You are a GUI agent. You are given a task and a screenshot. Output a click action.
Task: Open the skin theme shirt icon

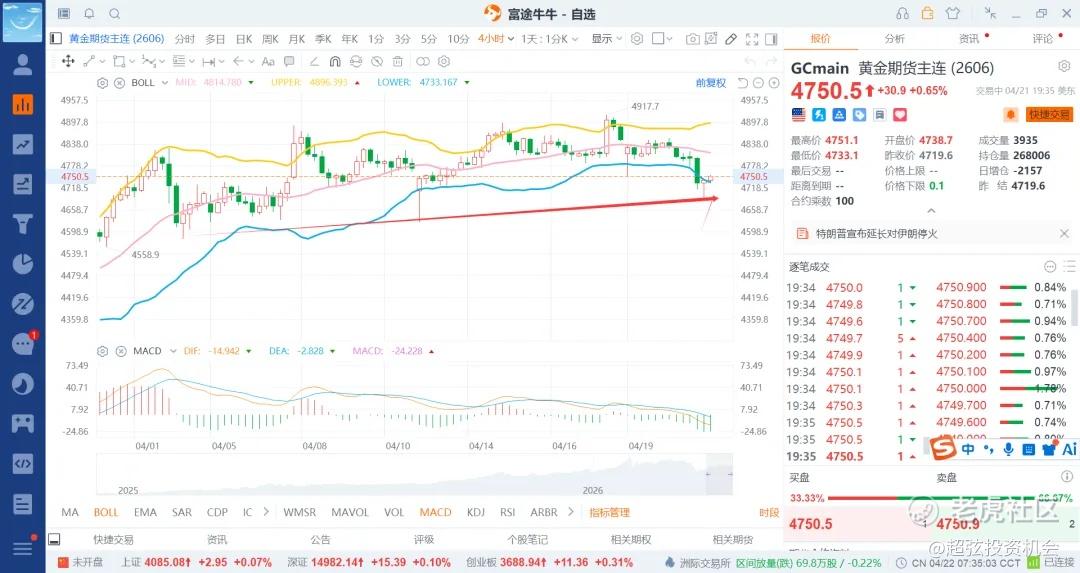[x=953, y=14]
